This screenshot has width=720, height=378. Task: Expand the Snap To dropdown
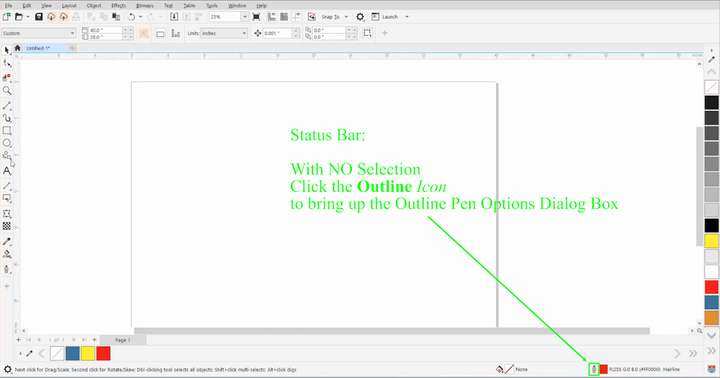pyautogui.click(x=346, y=17)
